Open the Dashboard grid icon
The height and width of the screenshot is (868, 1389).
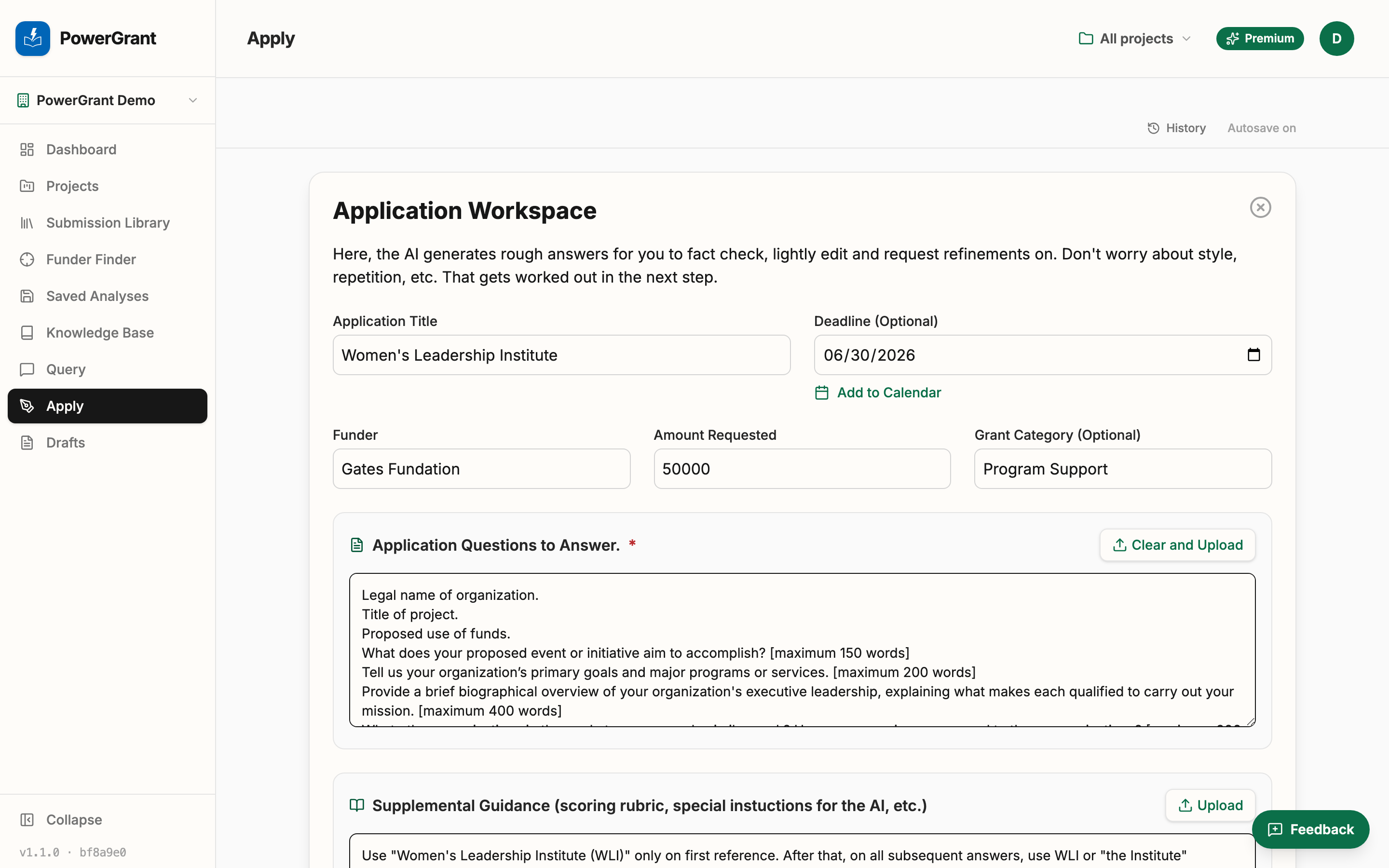point(27,149)
